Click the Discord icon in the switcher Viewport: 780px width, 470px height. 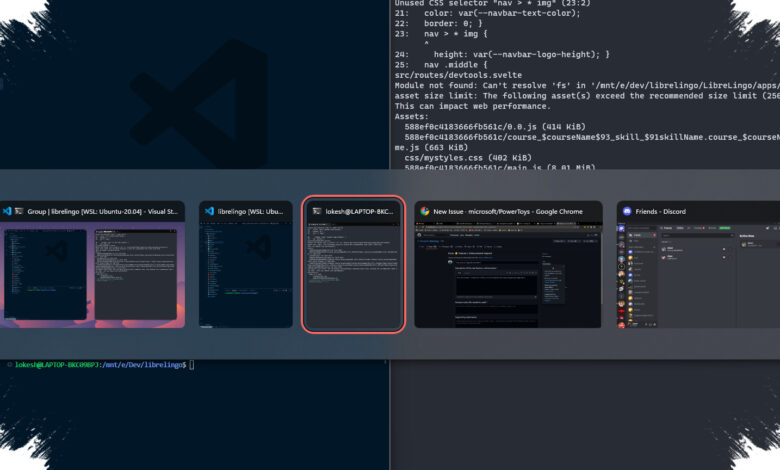coord(627,211)
